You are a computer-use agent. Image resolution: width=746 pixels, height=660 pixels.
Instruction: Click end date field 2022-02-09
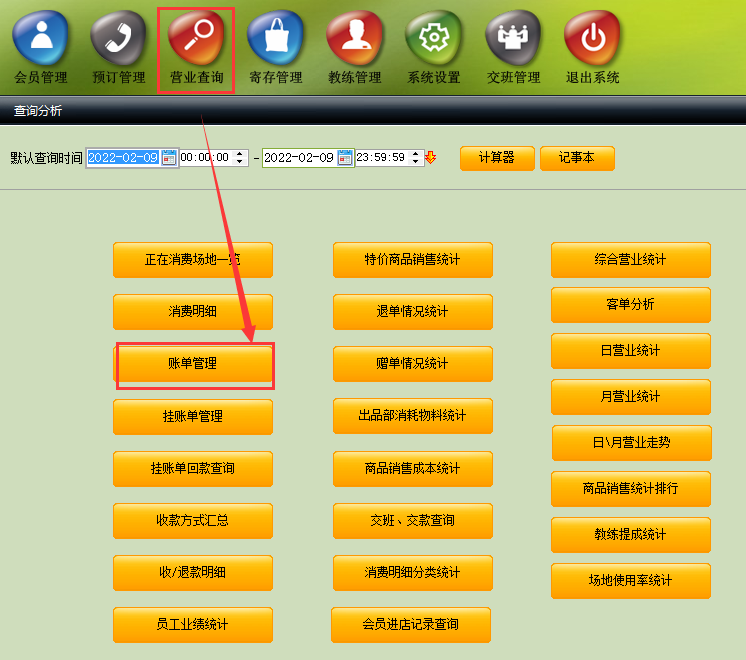tap(299, 158)
